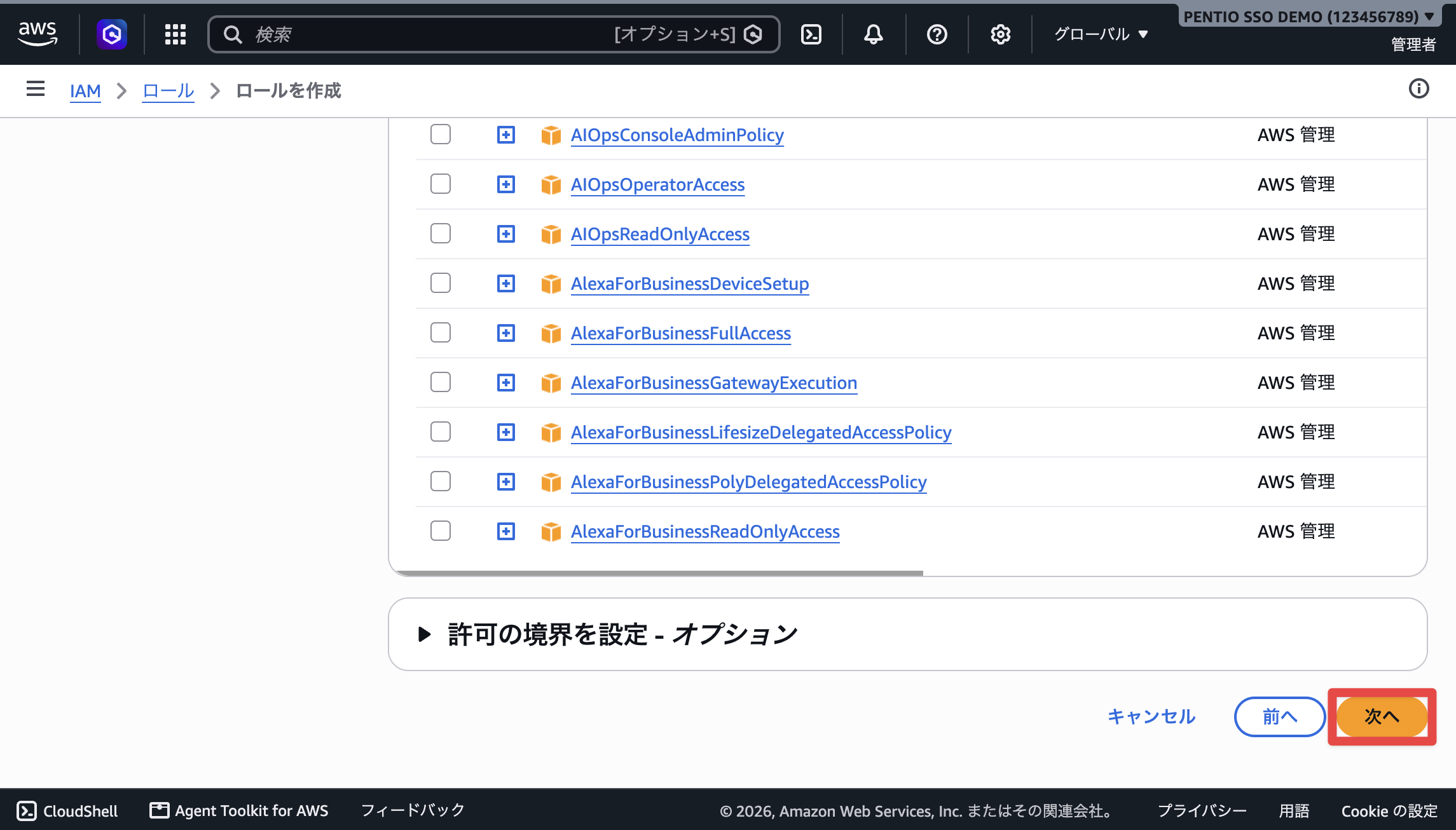The height and width of the screenshot is (830, 1456).
Task: Open AlexaForBusinessGatewayExecution link
Action: point(714,383)
